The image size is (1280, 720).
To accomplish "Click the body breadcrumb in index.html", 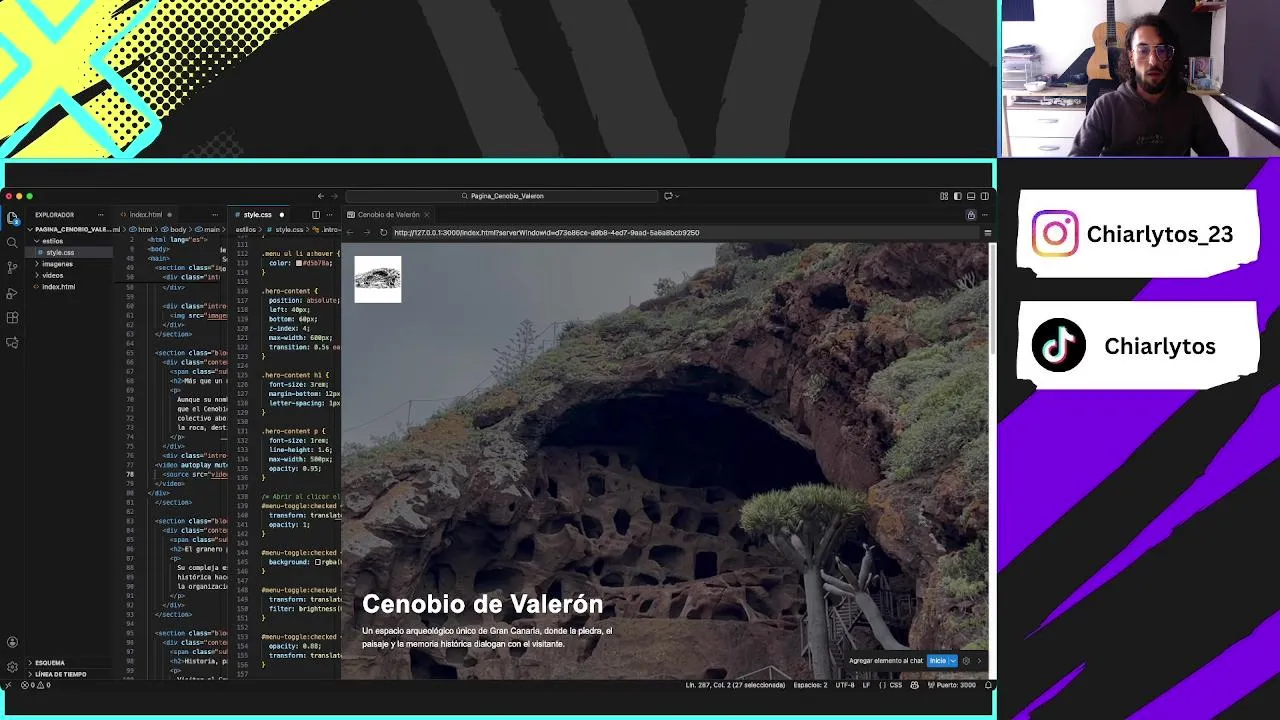I will pyautogui.click(x=178, y=230).
